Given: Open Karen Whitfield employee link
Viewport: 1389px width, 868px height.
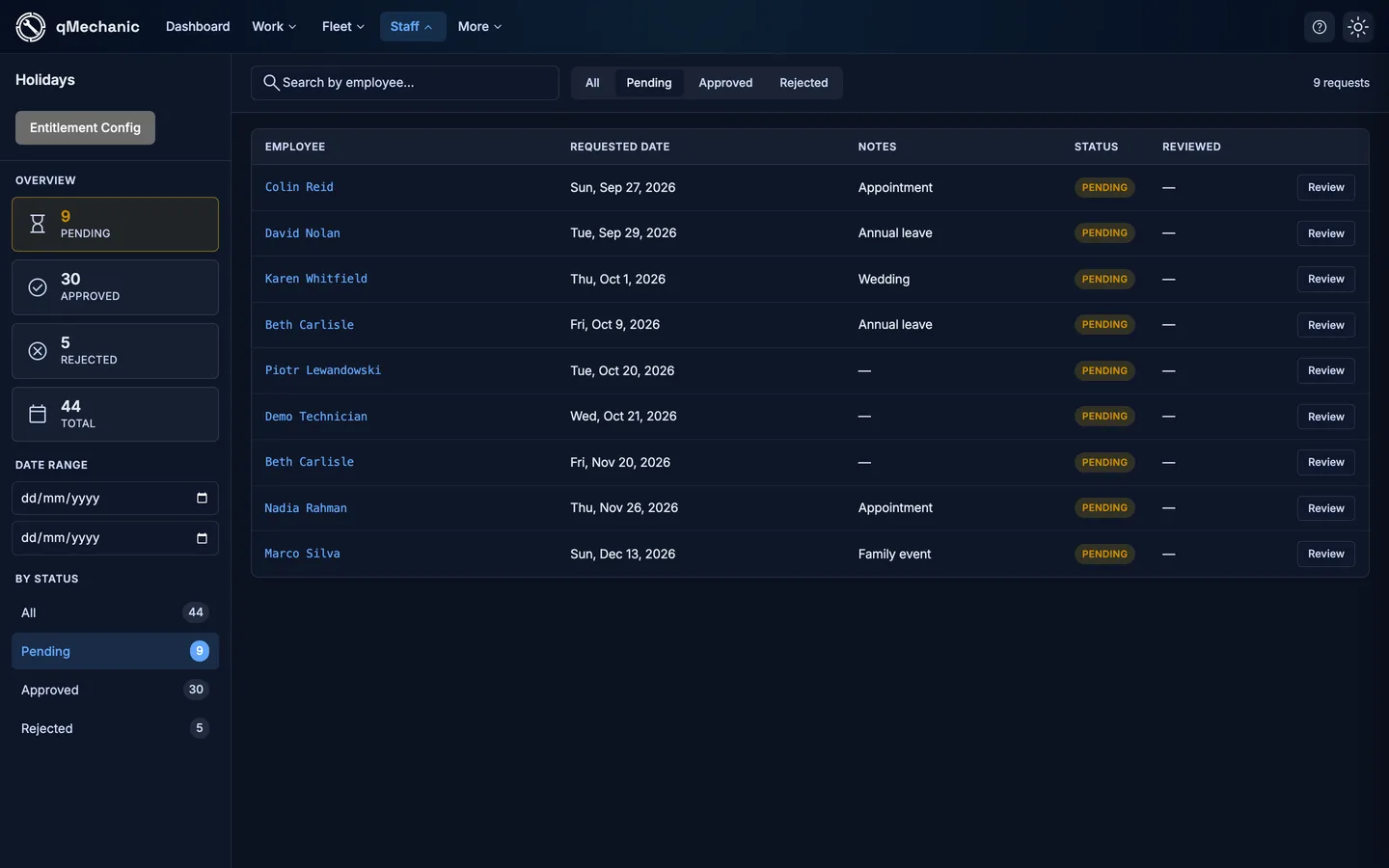Looking at the screenshot, I should point(316,279).
